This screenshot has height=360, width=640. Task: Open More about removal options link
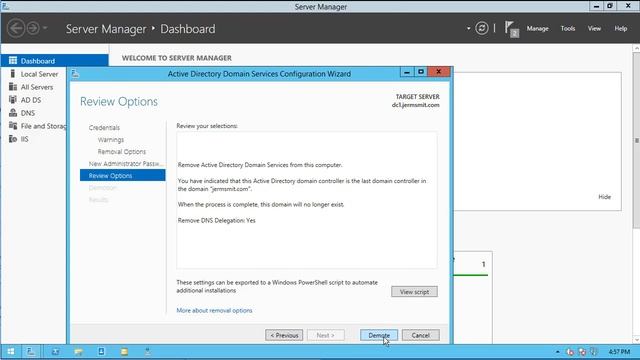[214, 310]
